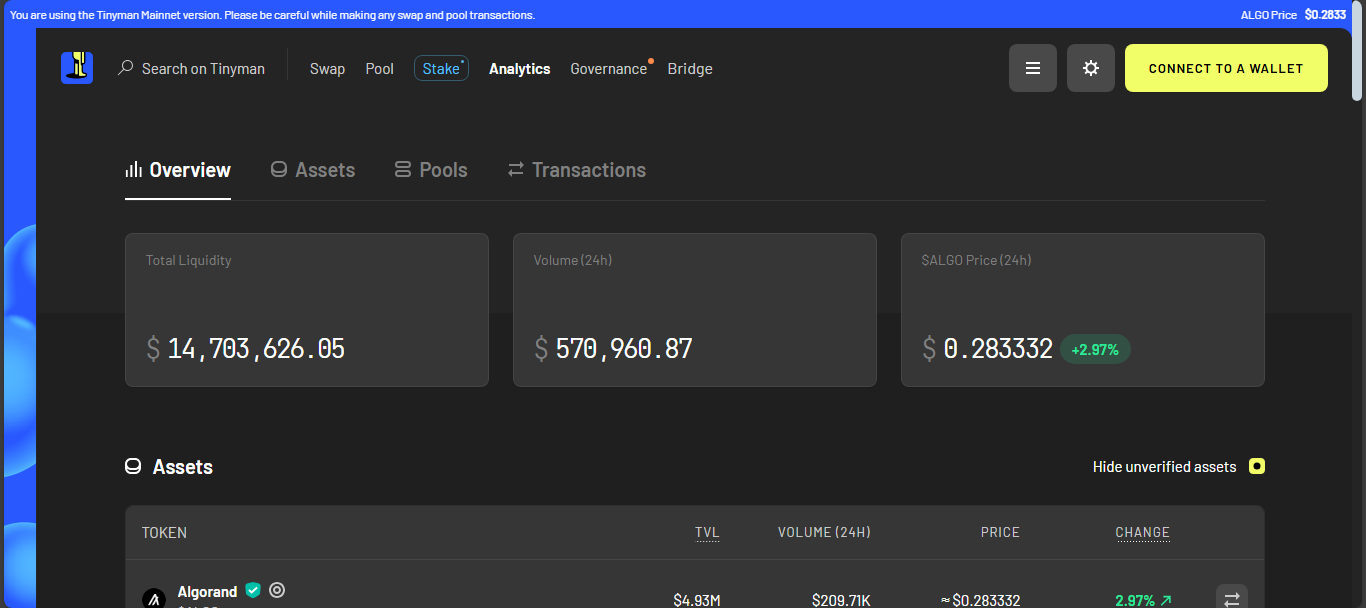Screen dimensions: 1366x608
Task: Switch to the Transactions tab
Action: pos(577,170)
